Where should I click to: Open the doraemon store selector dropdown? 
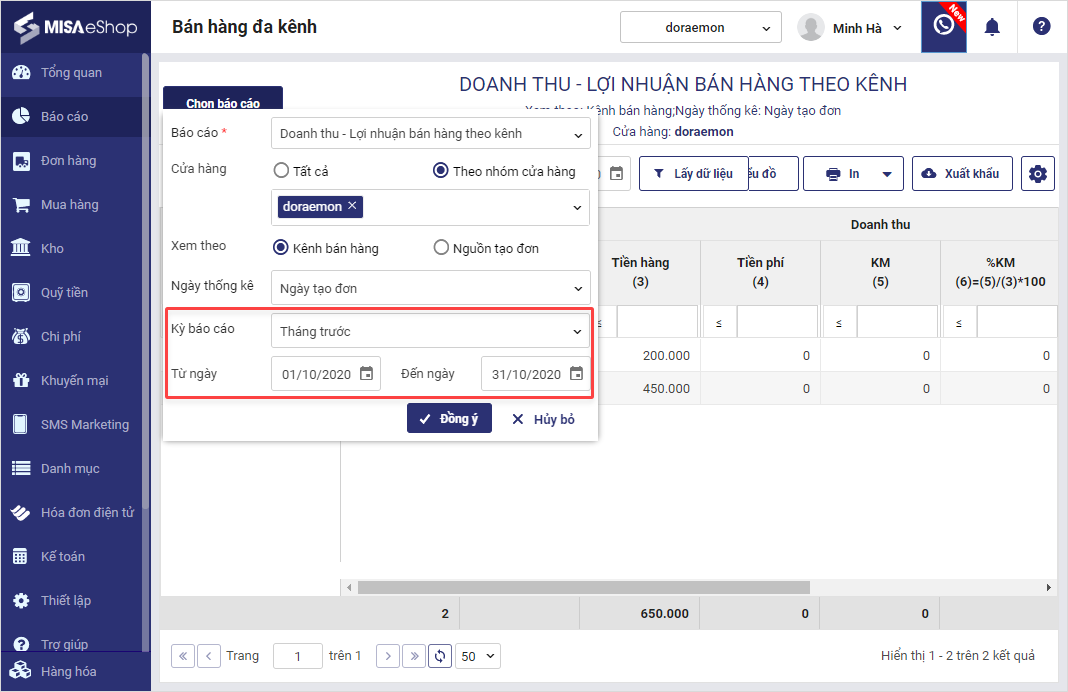(700, 28)
